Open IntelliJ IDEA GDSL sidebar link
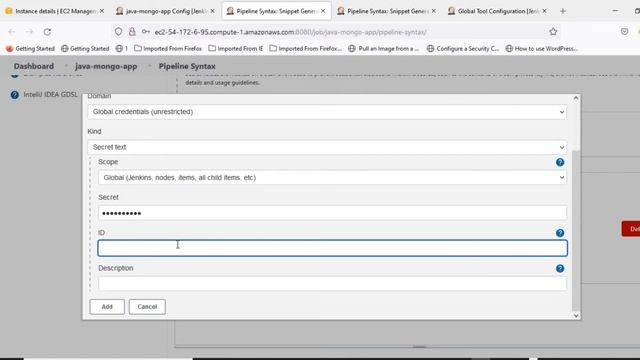The height and width of the screenshot is (360, 640). click(50, 95)
